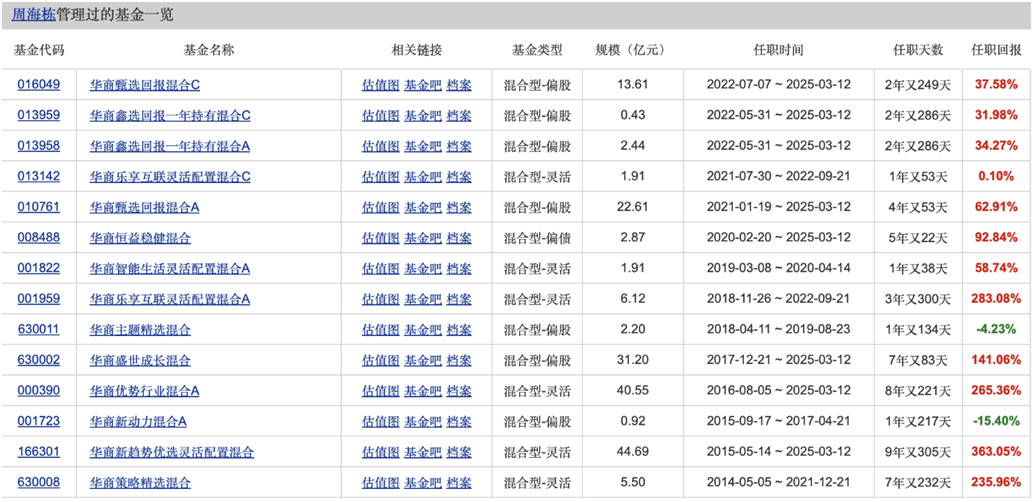The width and height of the screenshot is (1034, 502).
Task: Open 估值图 for 华商甄选回报混合A
Action: click(380, 207)
